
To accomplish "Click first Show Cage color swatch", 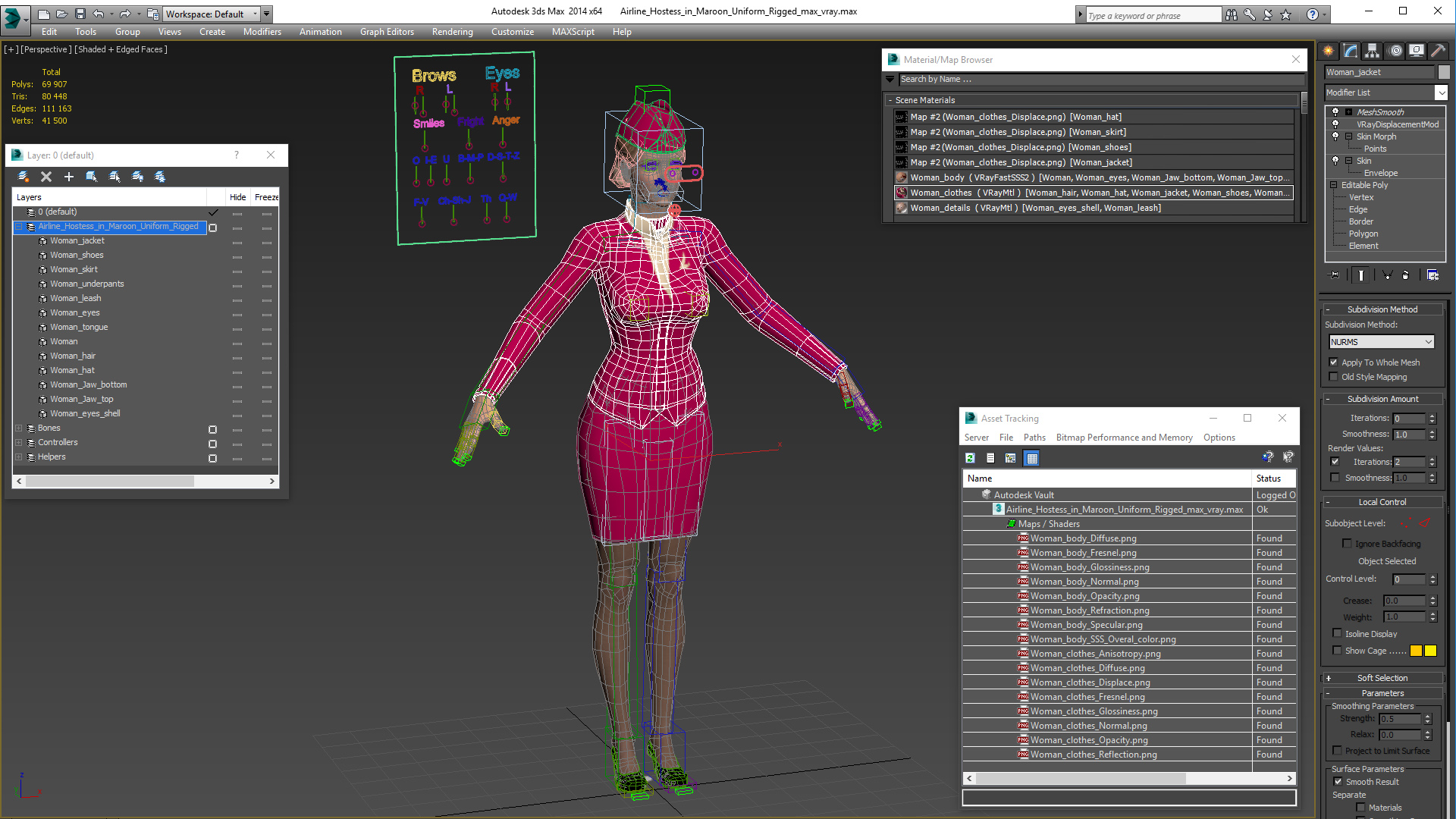I will coord(1416,651).
